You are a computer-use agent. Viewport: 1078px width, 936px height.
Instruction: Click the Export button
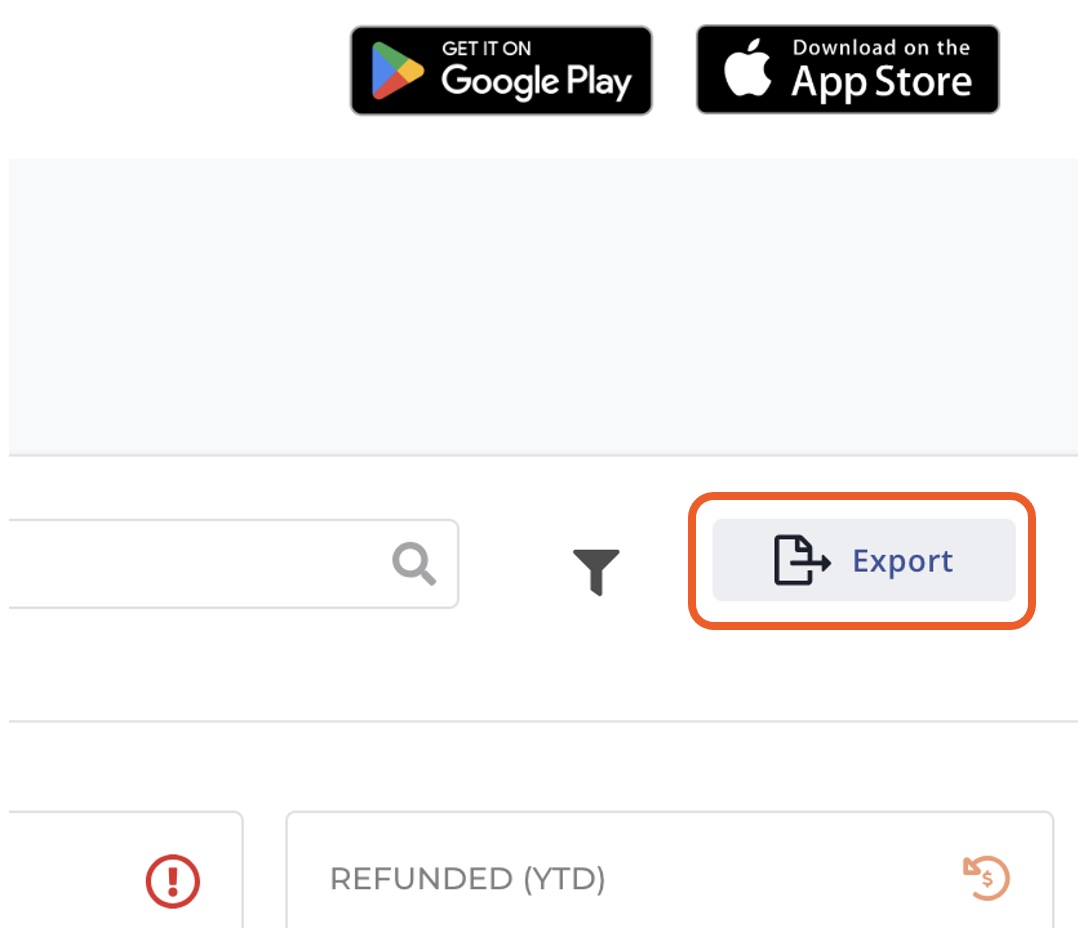(x=864, y=560)
